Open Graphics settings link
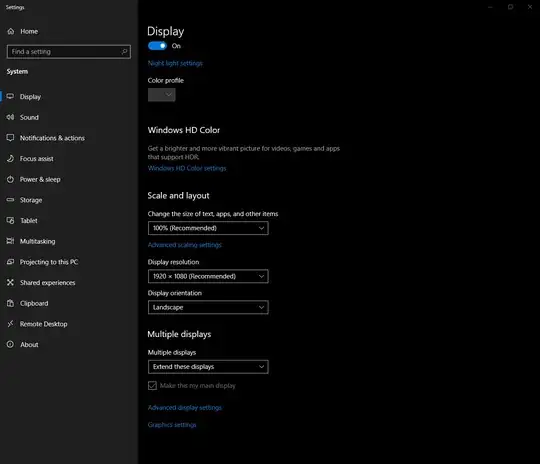This screenshot has width=540, height=464. [172, 425]
